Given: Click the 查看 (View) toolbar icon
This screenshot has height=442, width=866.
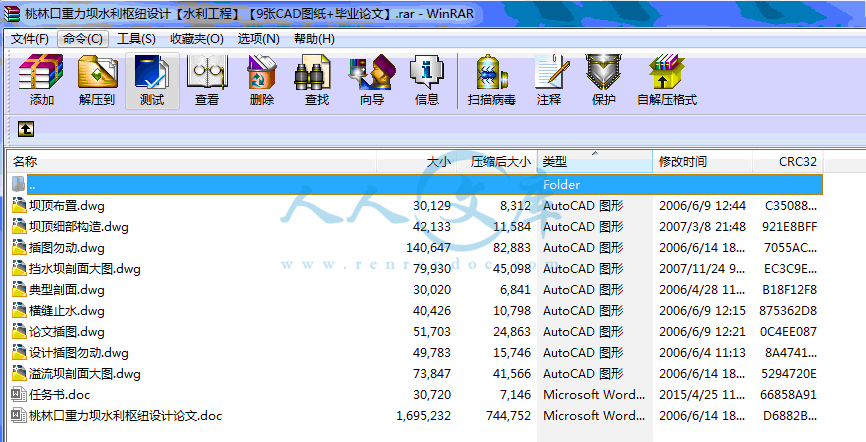Looking at the screenshot, I should (207, 72).
